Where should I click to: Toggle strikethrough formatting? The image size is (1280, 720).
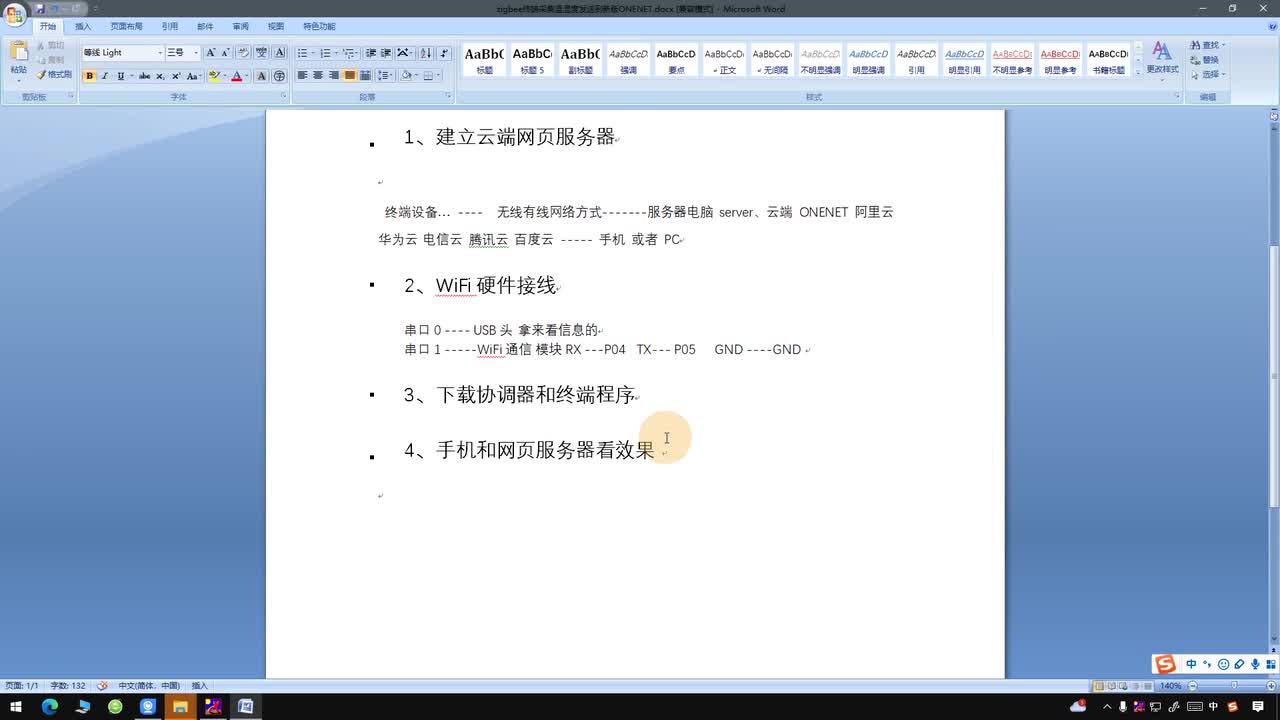coord(144,76)
